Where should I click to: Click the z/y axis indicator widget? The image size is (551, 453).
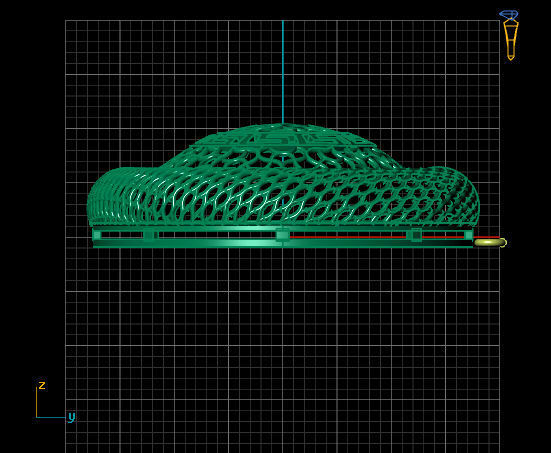pos(55,402)
